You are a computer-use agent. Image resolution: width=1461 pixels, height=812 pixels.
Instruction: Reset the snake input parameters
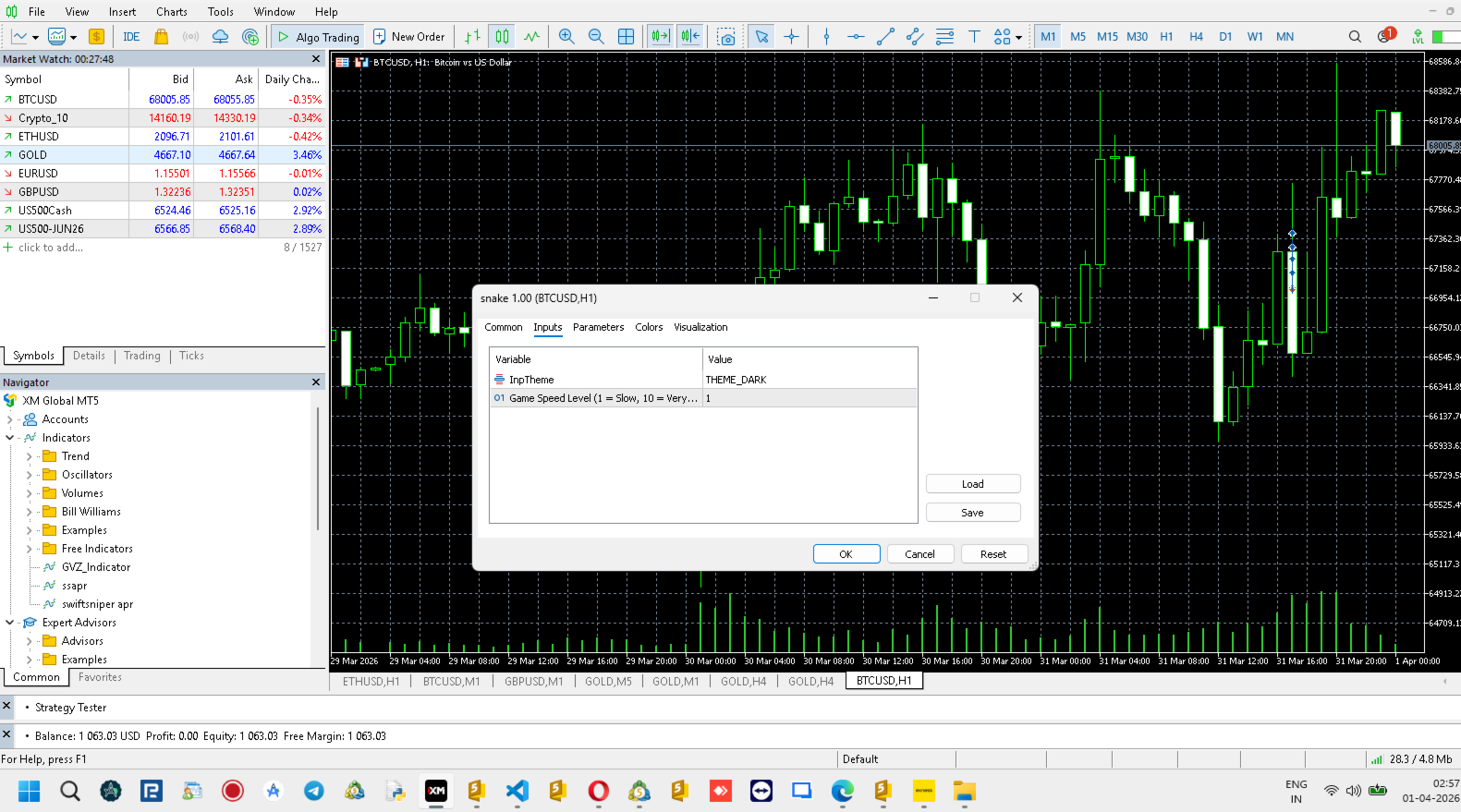[993, 554]
